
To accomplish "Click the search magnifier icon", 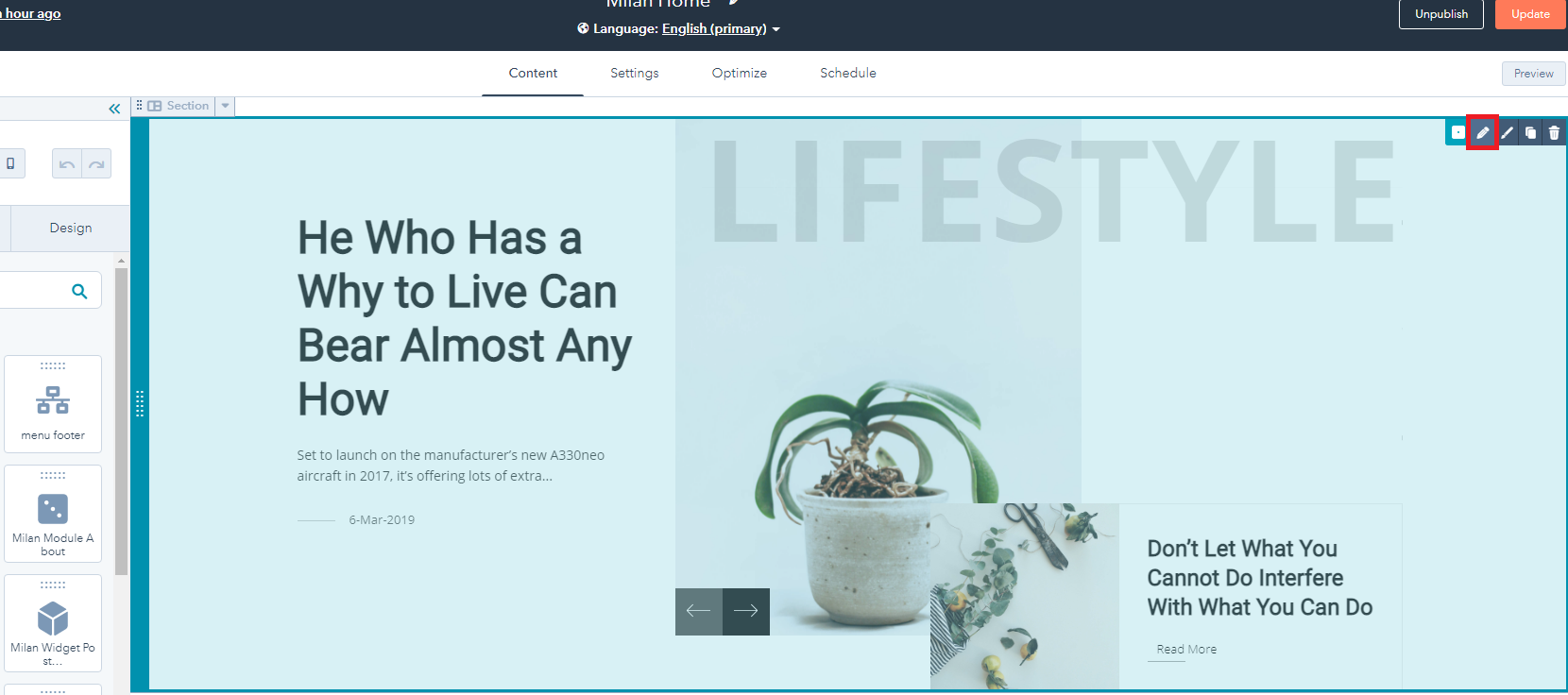I will pos(79,292).
